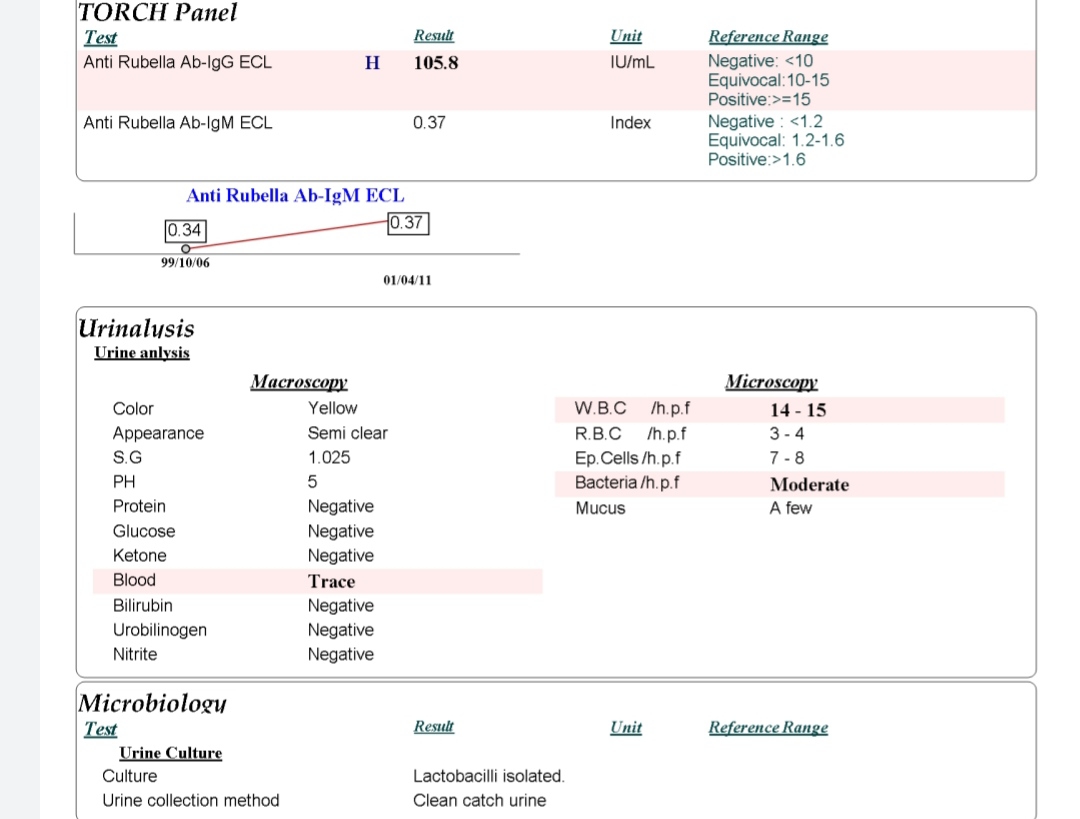
Task: Click the chart data point above 99/10/06
Action: click(185, 249)
